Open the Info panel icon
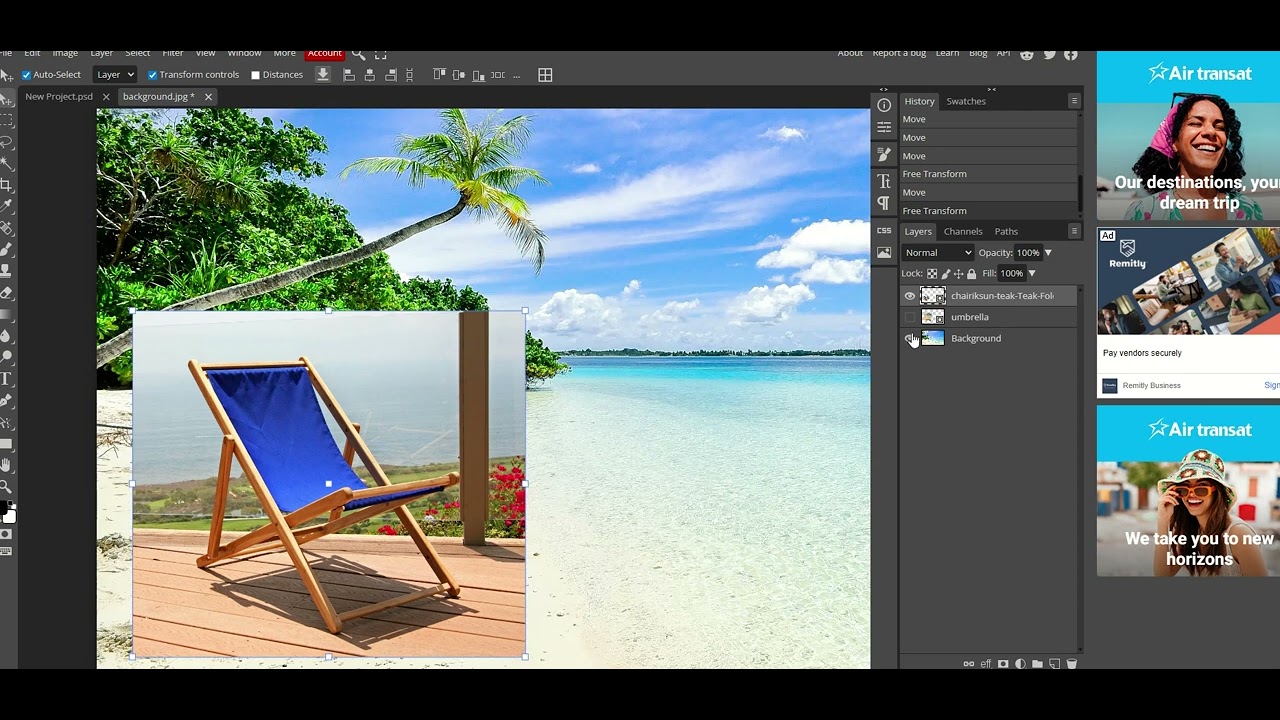1280x720 pixels. [884, 105]
